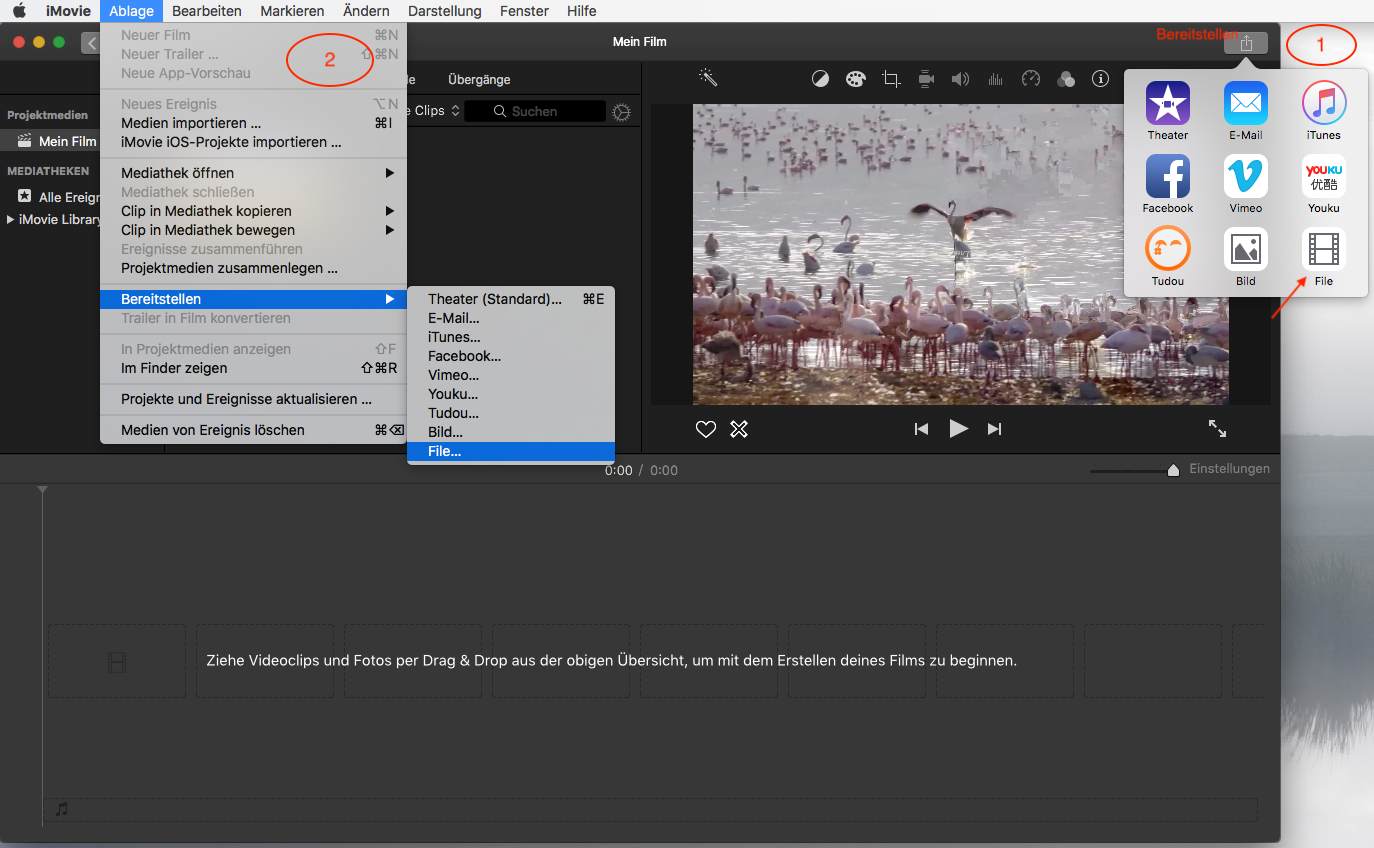This screenshot has width=1374, height=848.
Task: Open the speed speedometer tool
Action: tap(1031, 79)
